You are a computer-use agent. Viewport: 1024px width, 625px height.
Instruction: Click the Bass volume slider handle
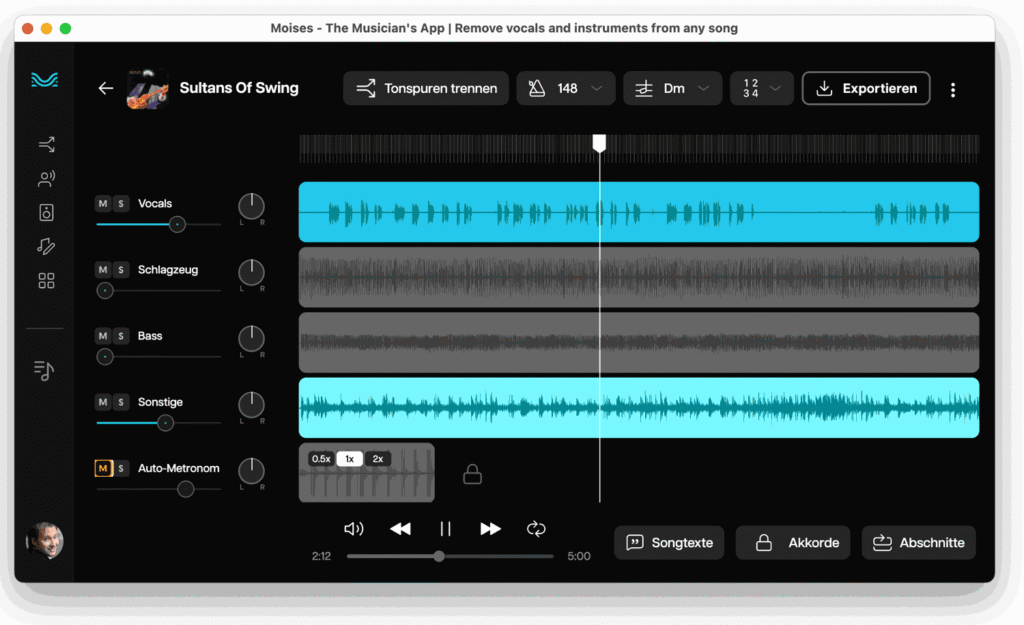pos(104,357)
